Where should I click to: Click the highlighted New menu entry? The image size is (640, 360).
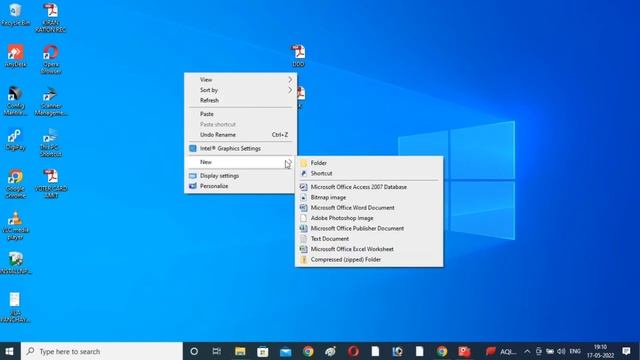240,162
